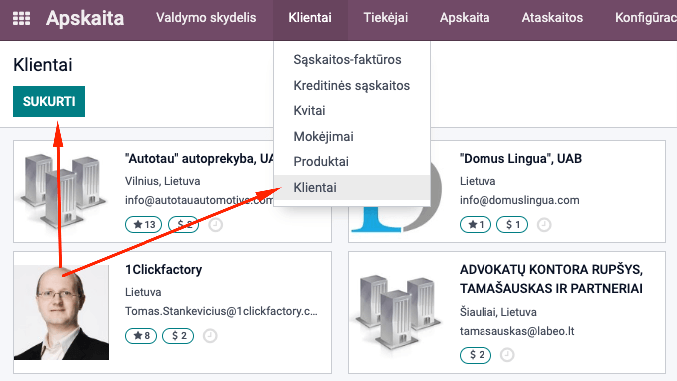The width and height of the screenshot is (677, 381).
Task: Click Šiauliai, Lietuva address text
Action: click(498, 312)
